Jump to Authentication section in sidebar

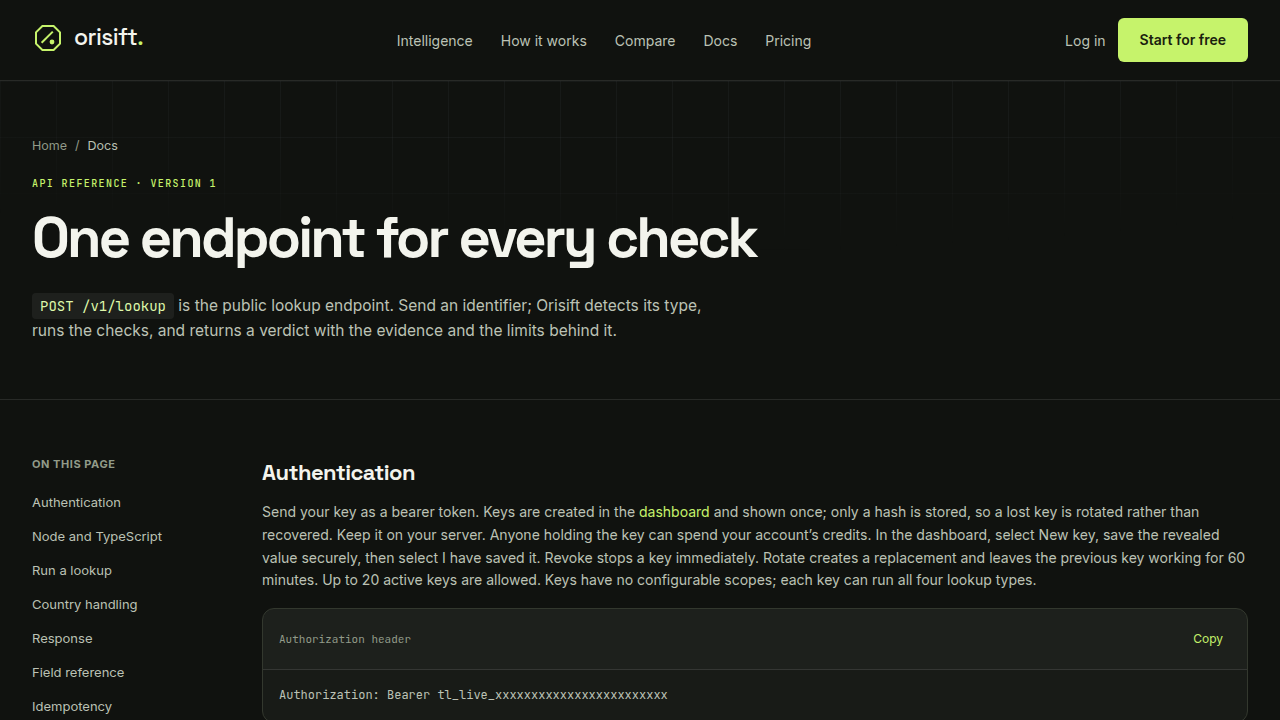point(76,503)
